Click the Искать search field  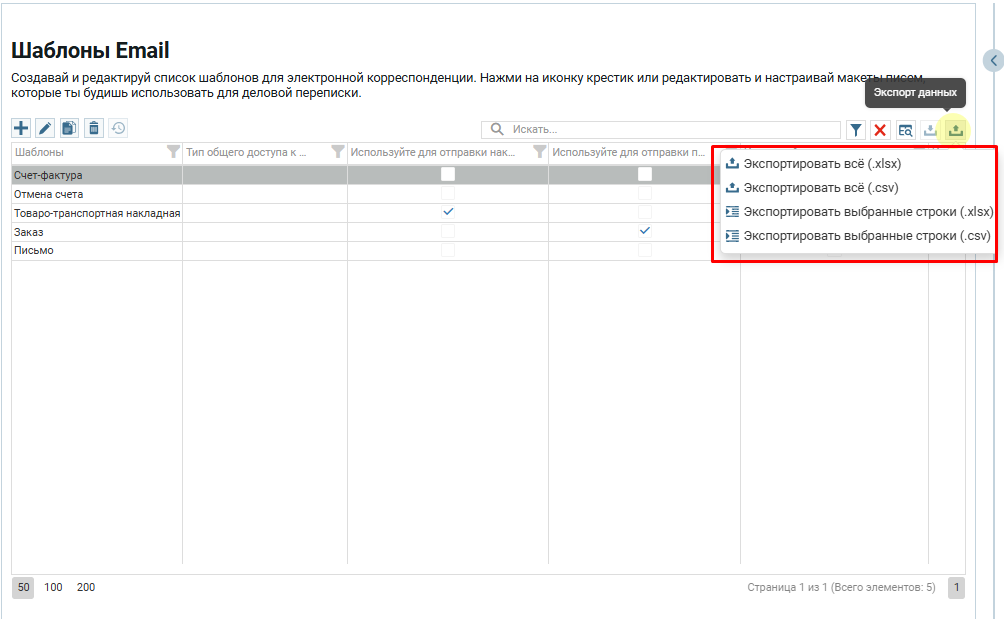670,130
